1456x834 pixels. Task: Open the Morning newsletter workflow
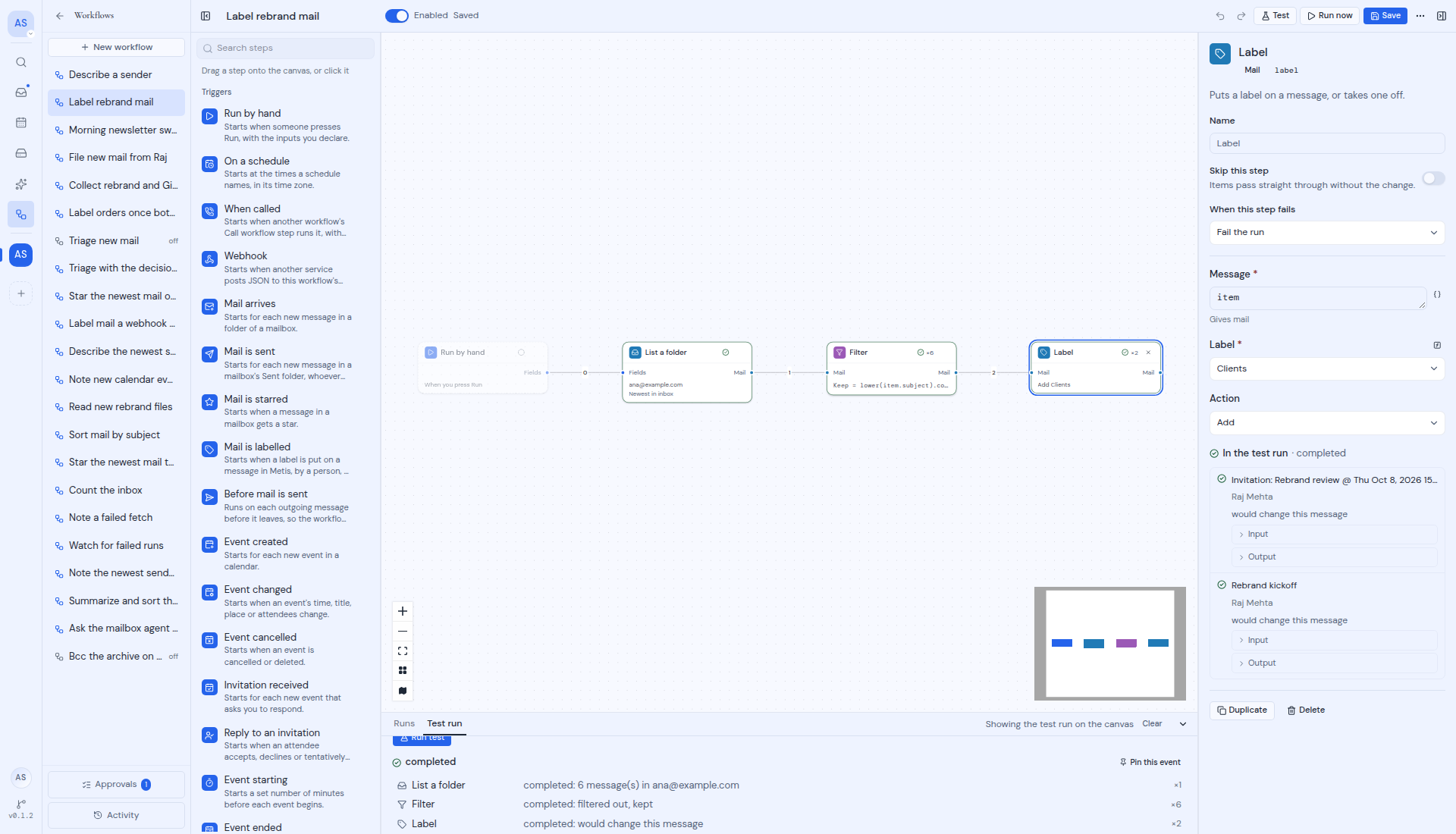[x=116, y=130]
